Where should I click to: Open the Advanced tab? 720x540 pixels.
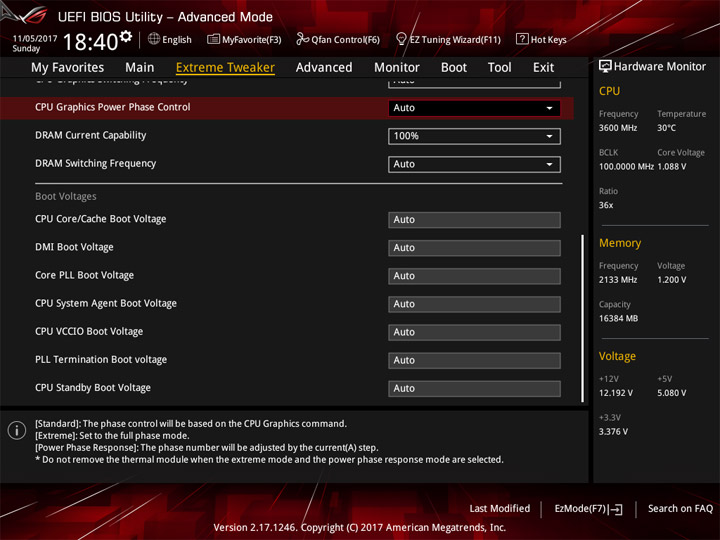click(x=324, y=68)
